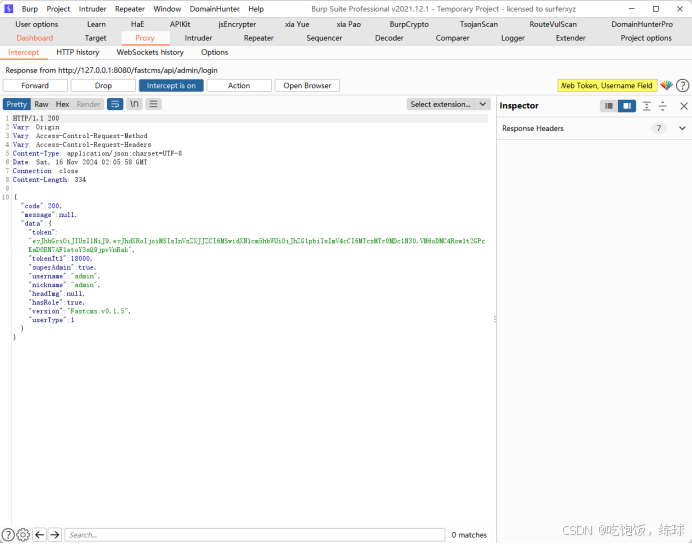Select the HTTP history sub-tab

point(78,52)
